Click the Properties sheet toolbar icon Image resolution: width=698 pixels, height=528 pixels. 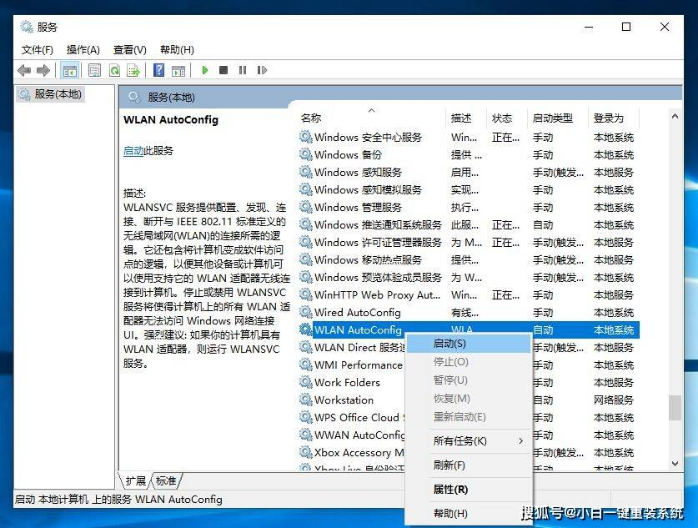[94, 70]
